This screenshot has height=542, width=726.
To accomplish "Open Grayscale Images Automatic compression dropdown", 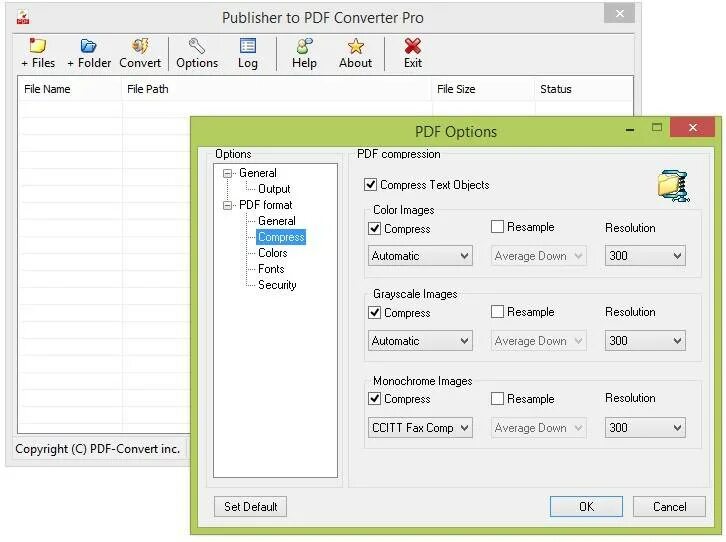I will 420,341.
